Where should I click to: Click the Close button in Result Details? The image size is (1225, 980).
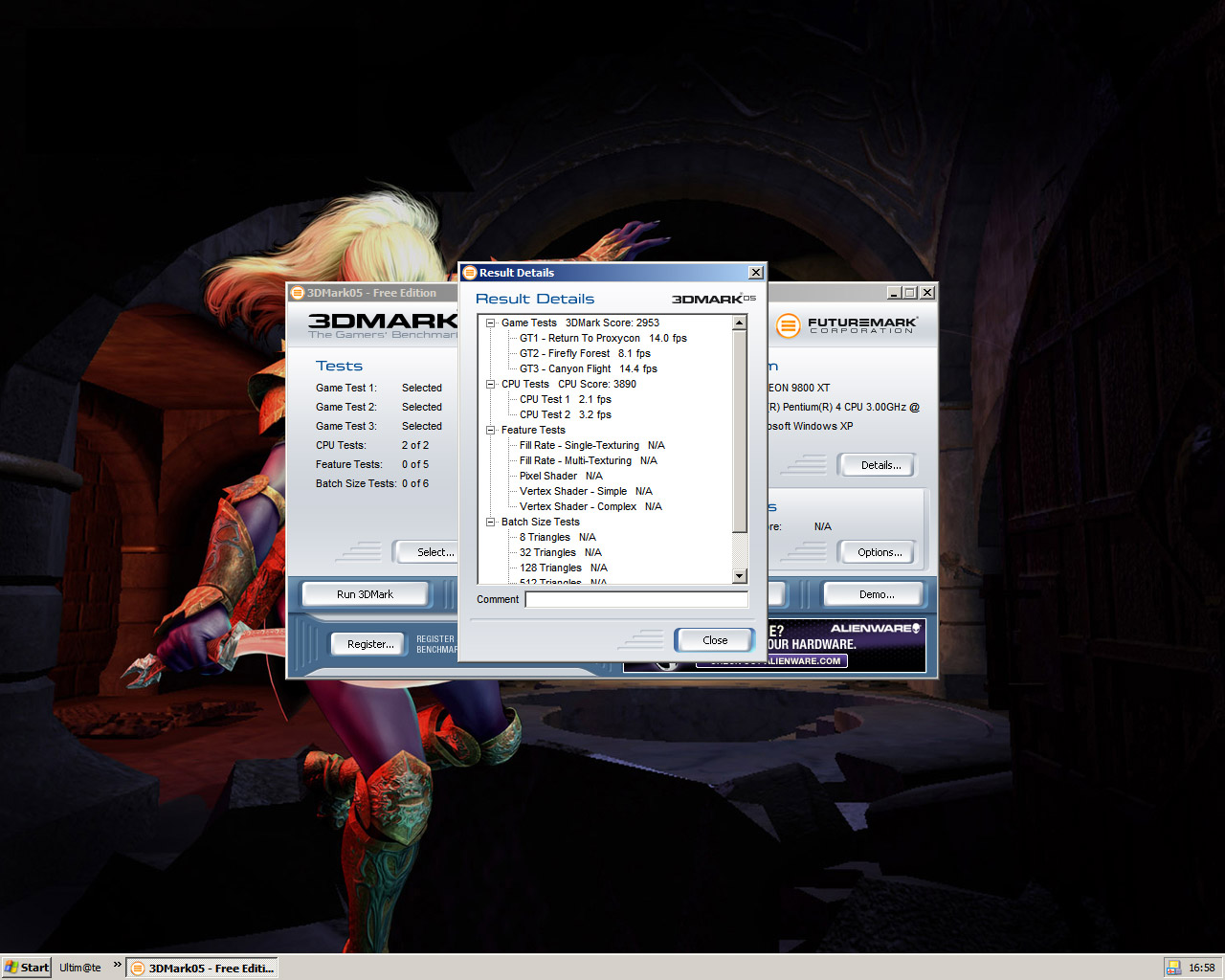pos(715,640)
